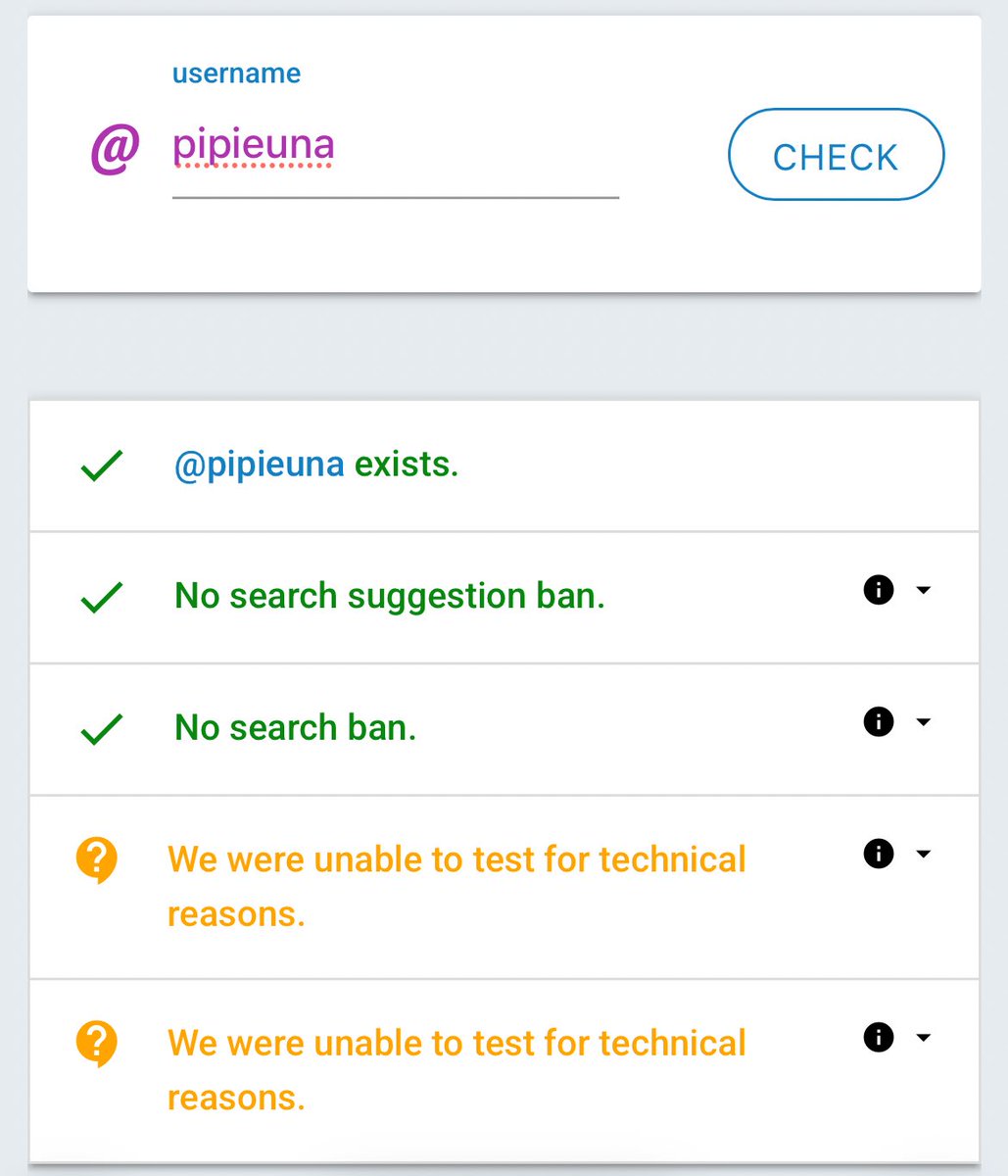Click the username label above the field
Image resolution: width=1008 pixels, height=1176 pixels.
[236, 73]
